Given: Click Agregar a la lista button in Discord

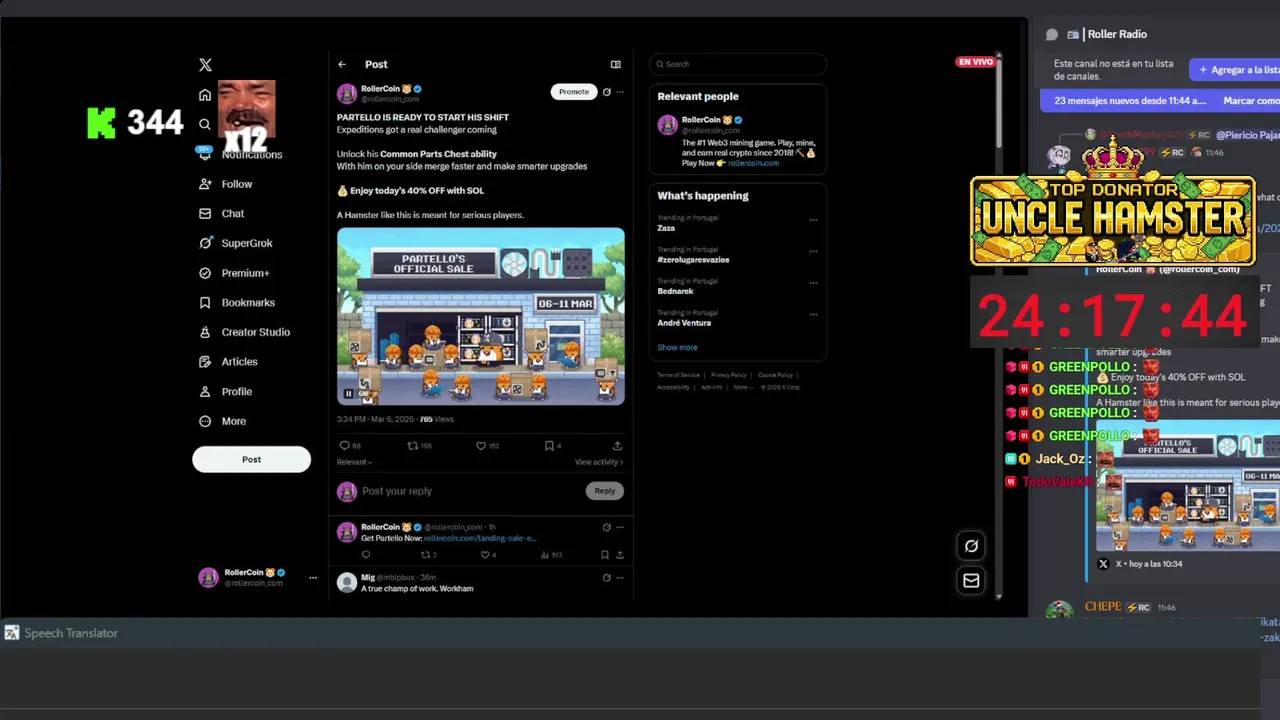Looking at the screenshot, I should tap(1236, 70).
